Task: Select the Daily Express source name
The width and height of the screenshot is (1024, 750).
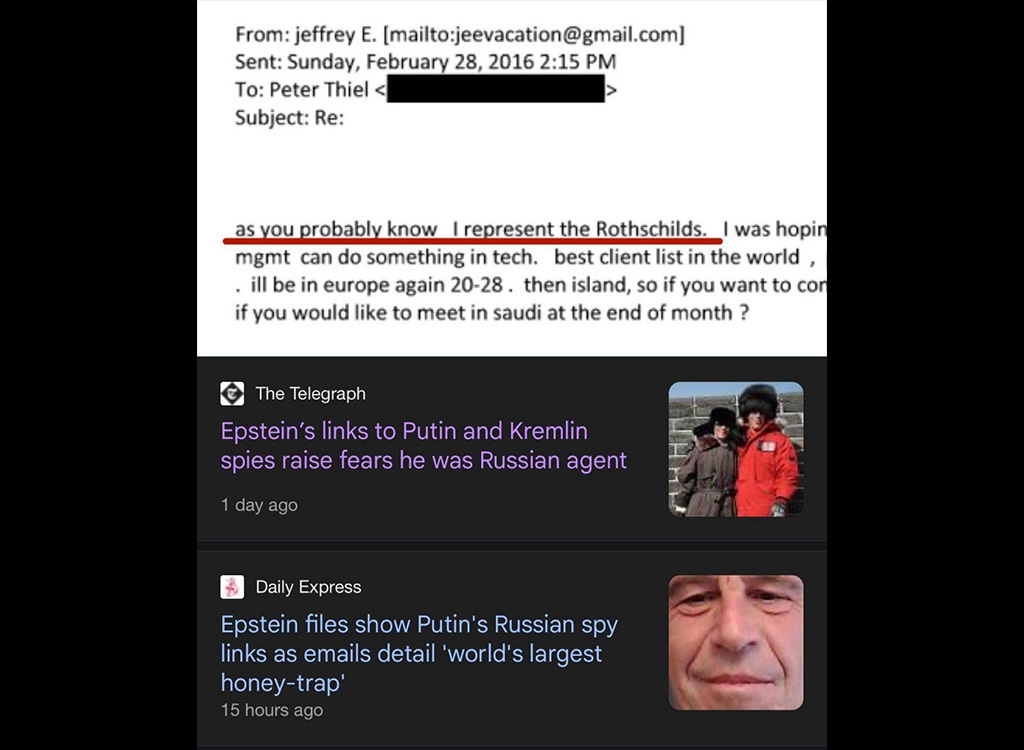Action: click(308, 587)
